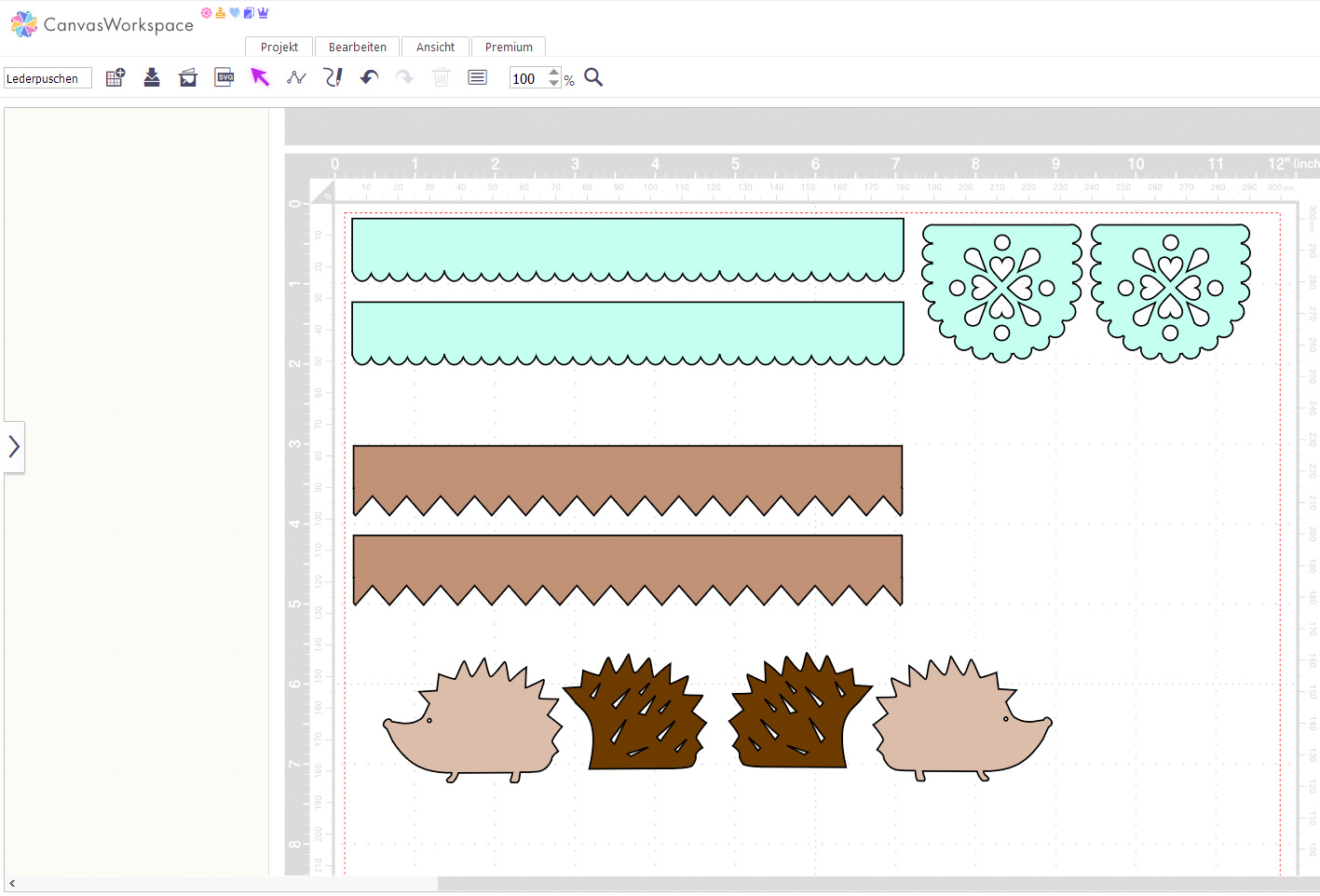Click the horizontal scrollbar at the bottom
The height and width of the screenshot is (896, 1320).
(876, 884)
